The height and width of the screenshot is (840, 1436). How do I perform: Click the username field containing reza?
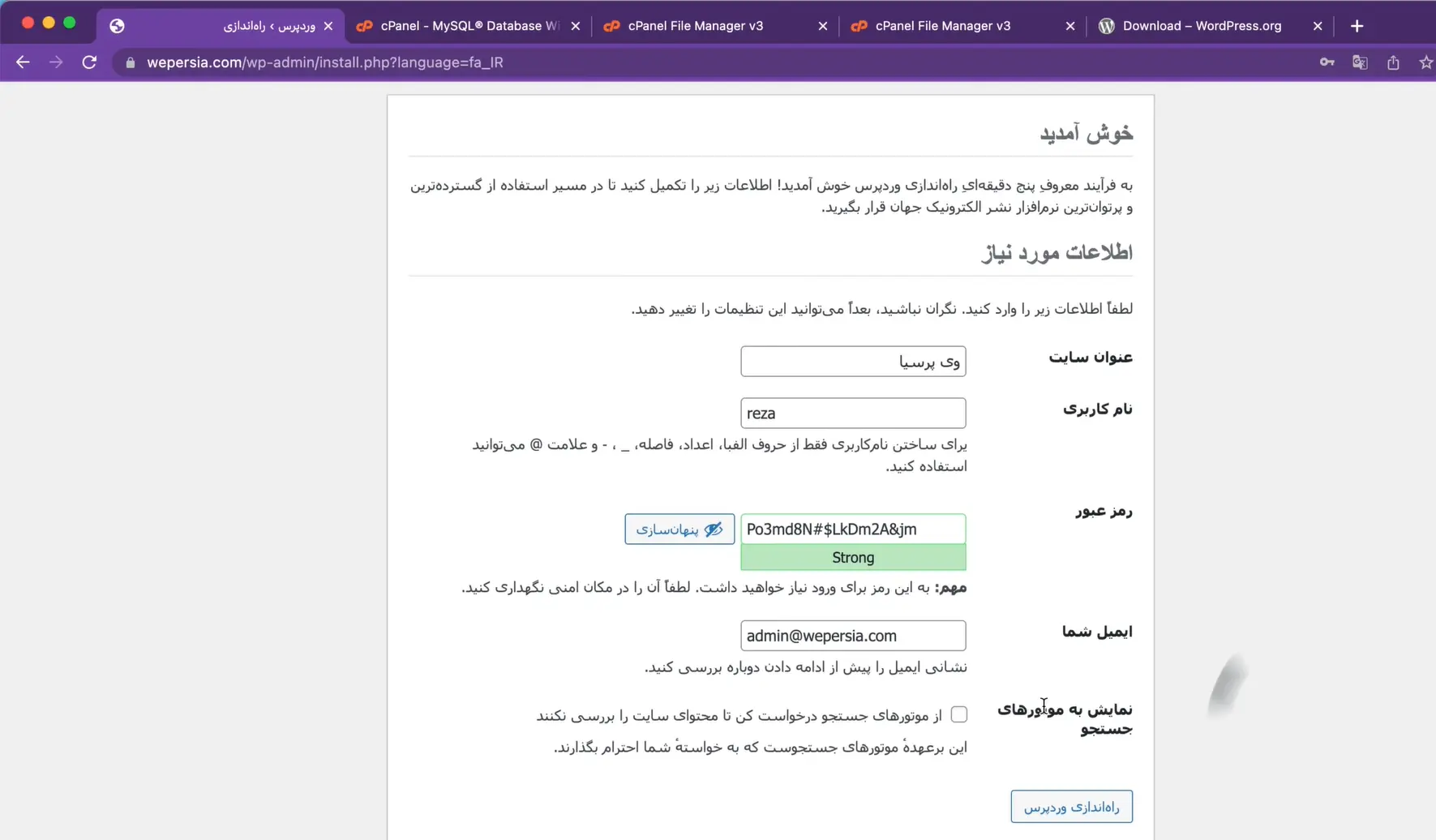[853, 414]
